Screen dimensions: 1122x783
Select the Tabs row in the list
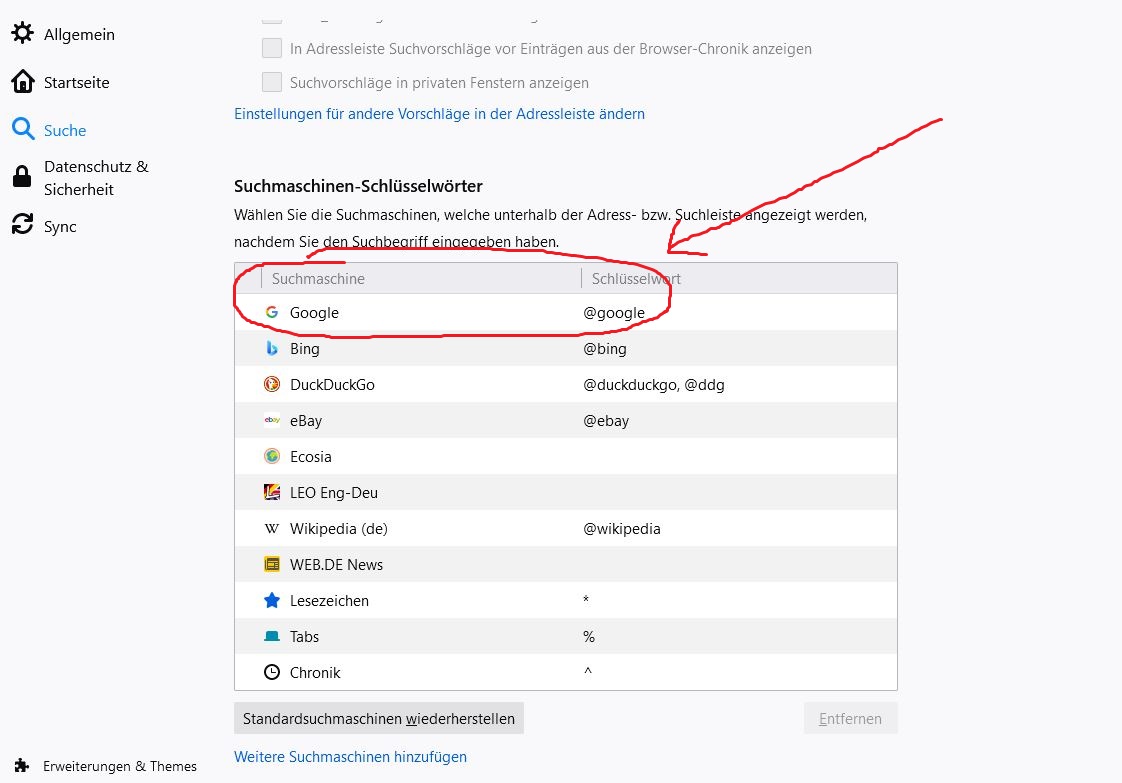coord(565,637)
